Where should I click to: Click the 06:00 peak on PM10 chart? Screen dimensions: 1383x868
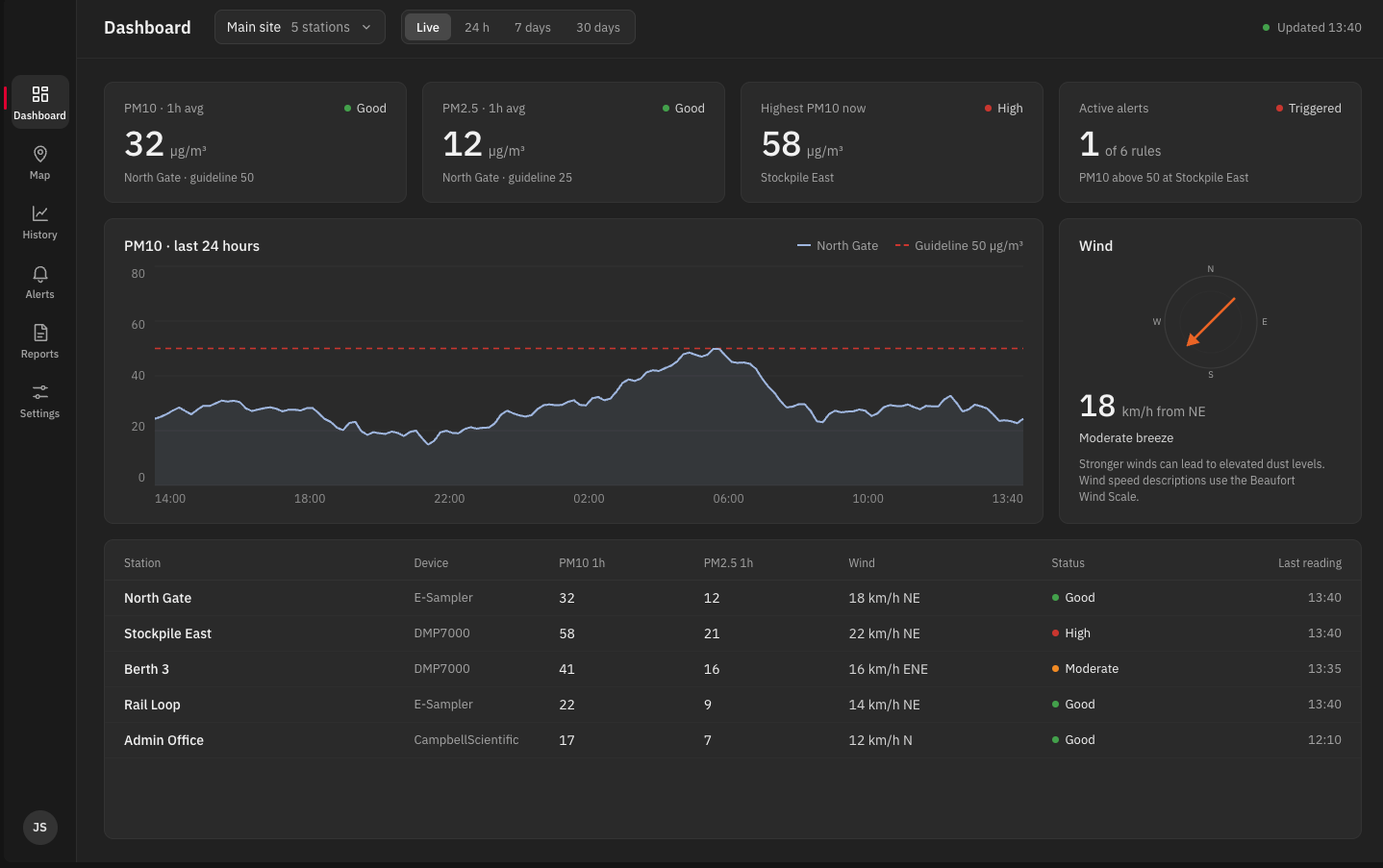click(x=717, y=350)
